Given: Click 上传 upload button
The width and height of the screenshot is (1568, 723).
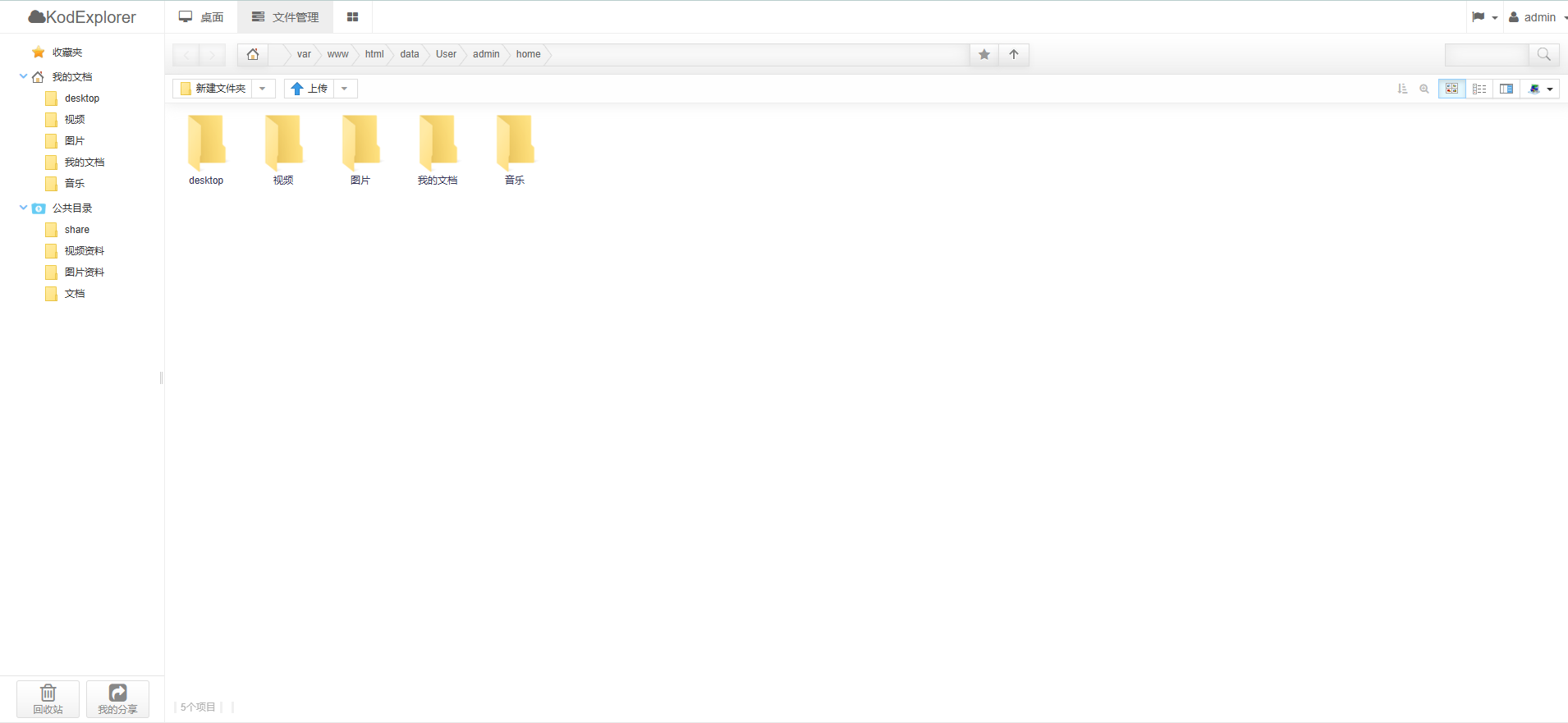Looking at the screenshot, I should pos(309,89).
